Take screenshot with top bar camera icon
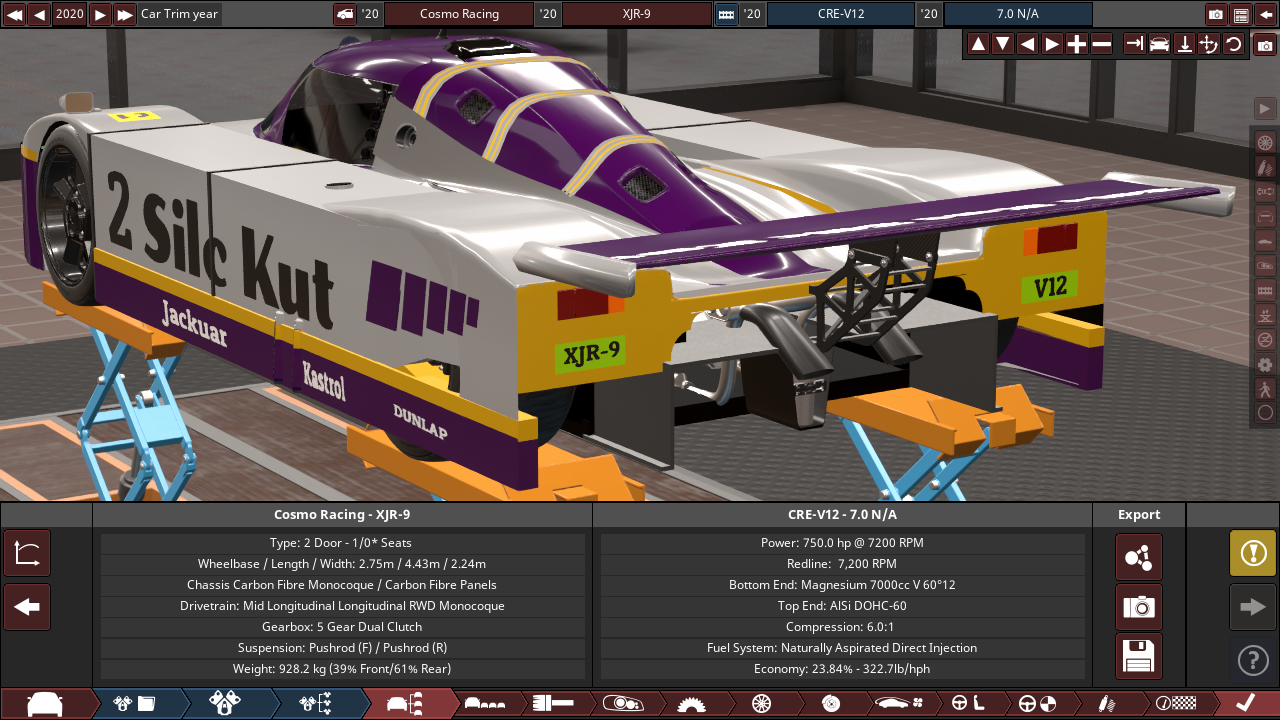 (1216, 14)
